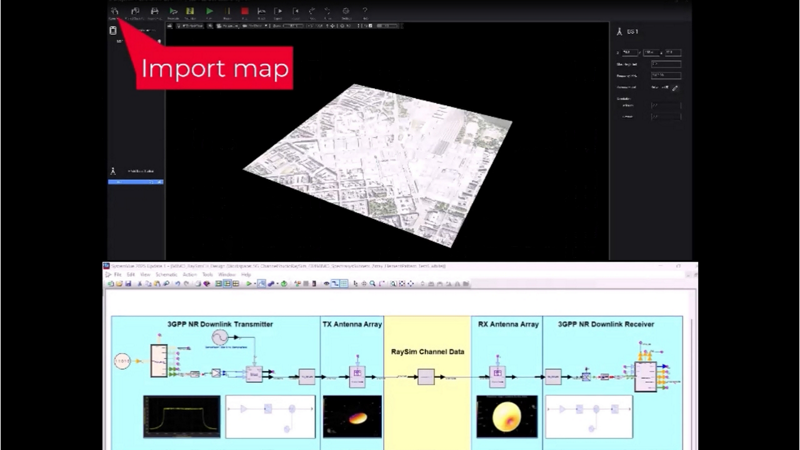Image resolution: width=800 pixels, height=450 pixels.
Task: Click the Save icon in SystemVue toolbar
Action: click(128, 284)
